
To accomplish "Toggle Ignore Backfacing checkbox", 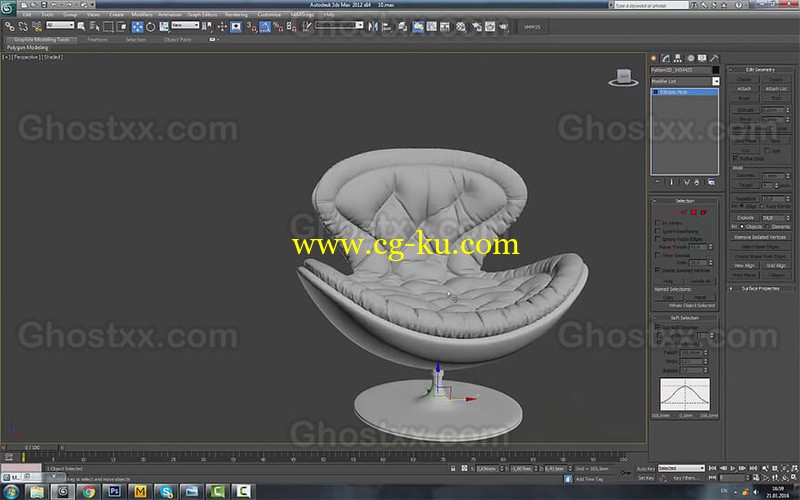I will 658,231.
